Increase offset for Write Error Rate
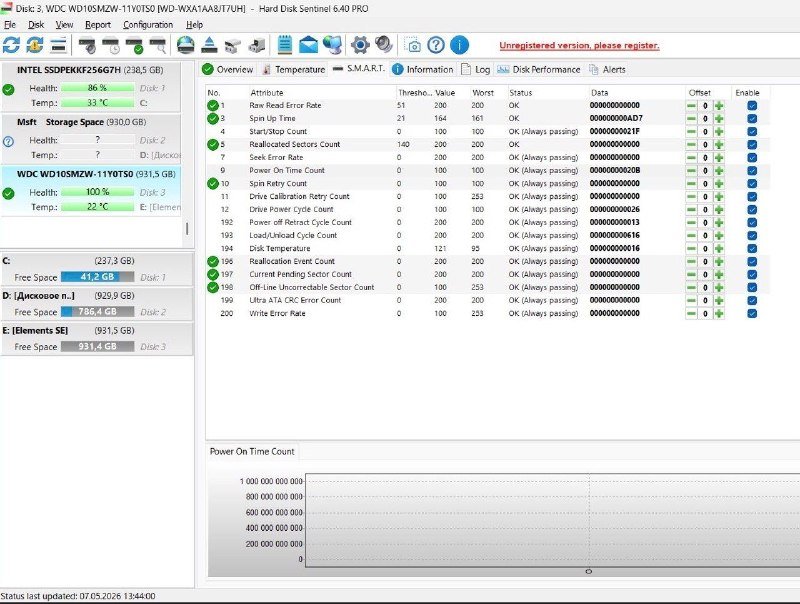 point(719,313)
